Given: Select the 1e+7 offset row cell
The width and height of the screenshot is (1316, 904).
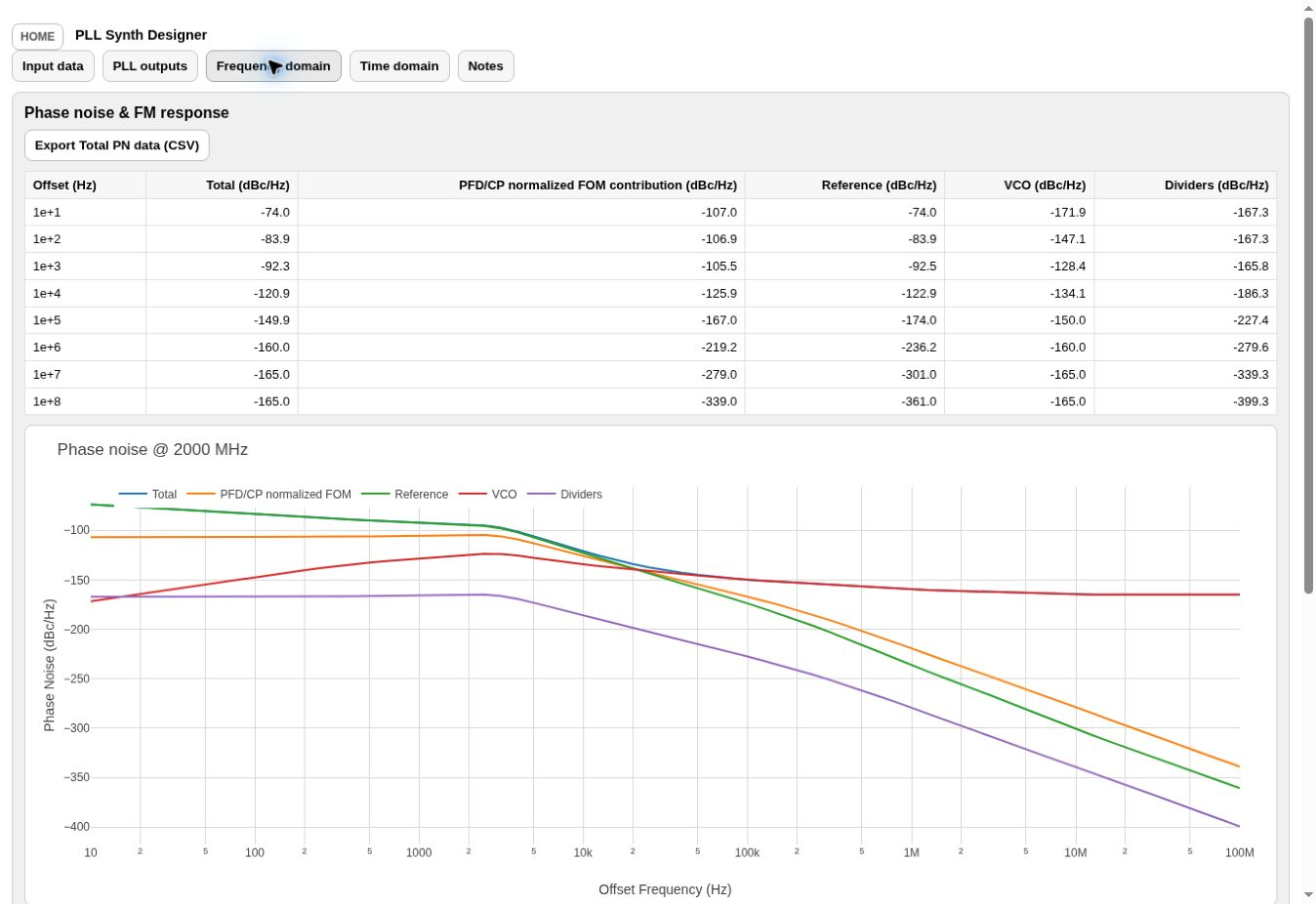Looking at the screenshot, I should tap(85, 374).
